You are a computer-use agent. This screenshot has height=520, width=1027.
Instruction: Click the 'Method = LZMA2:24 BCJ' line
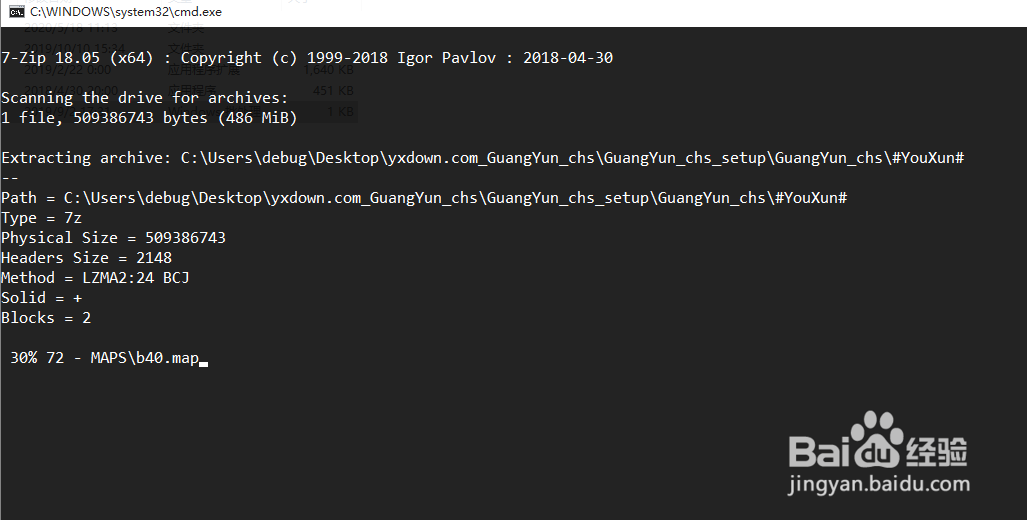(x=96, y=278)
